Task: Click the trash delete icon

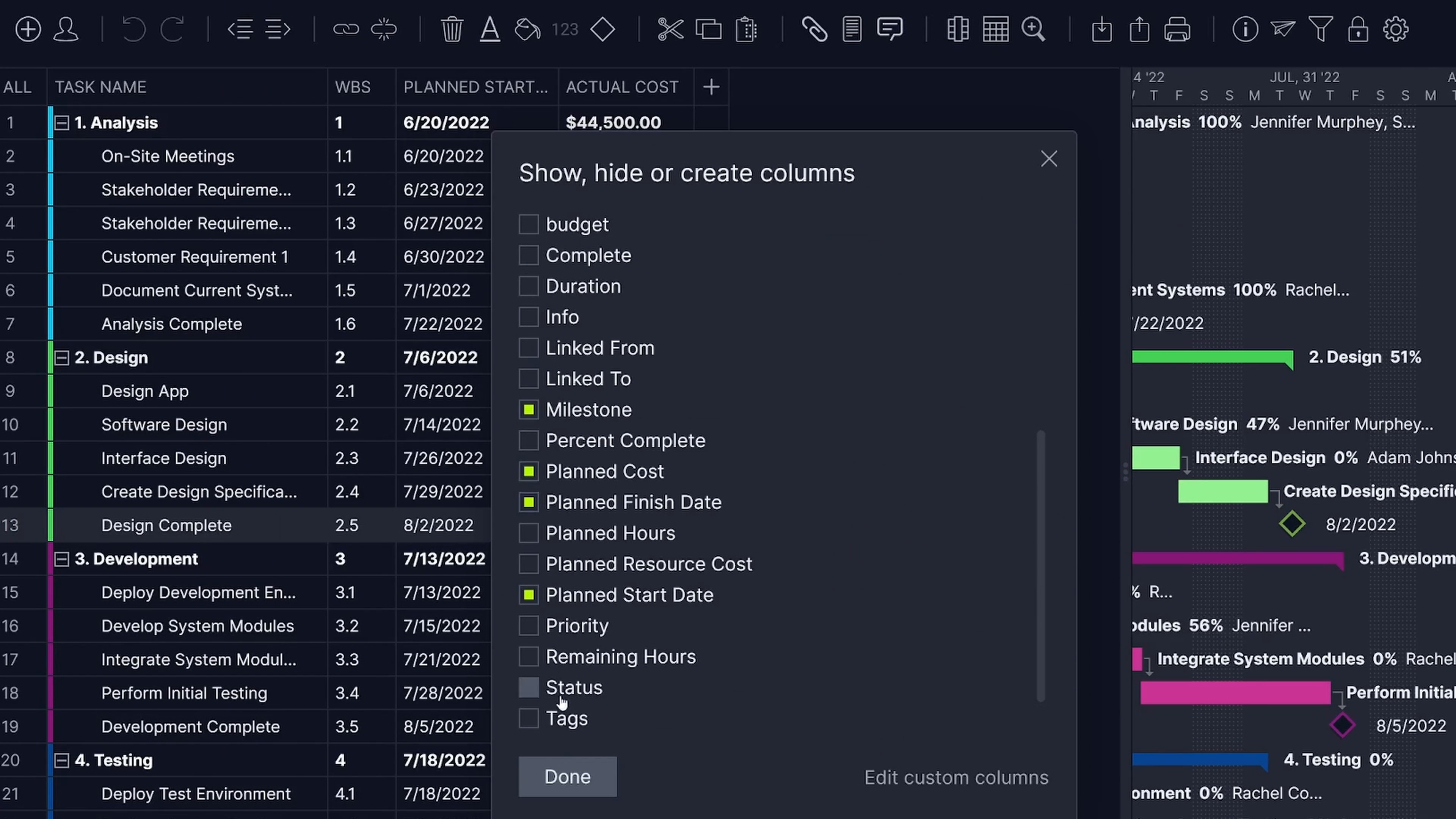Action: [x=452, y=29]
